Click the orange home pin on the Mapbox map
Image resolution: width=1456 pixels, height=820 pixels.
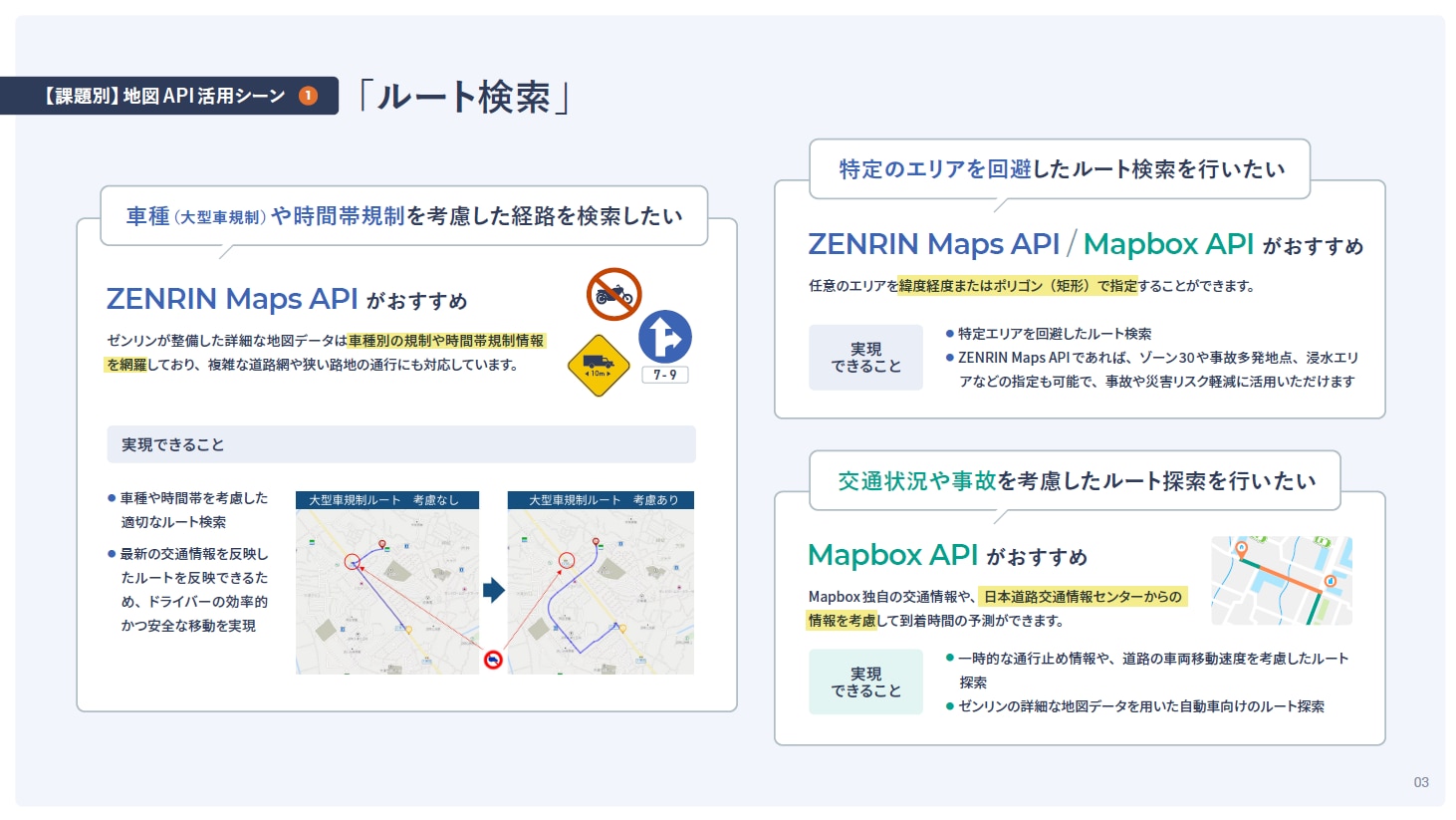click(1241, 548)
